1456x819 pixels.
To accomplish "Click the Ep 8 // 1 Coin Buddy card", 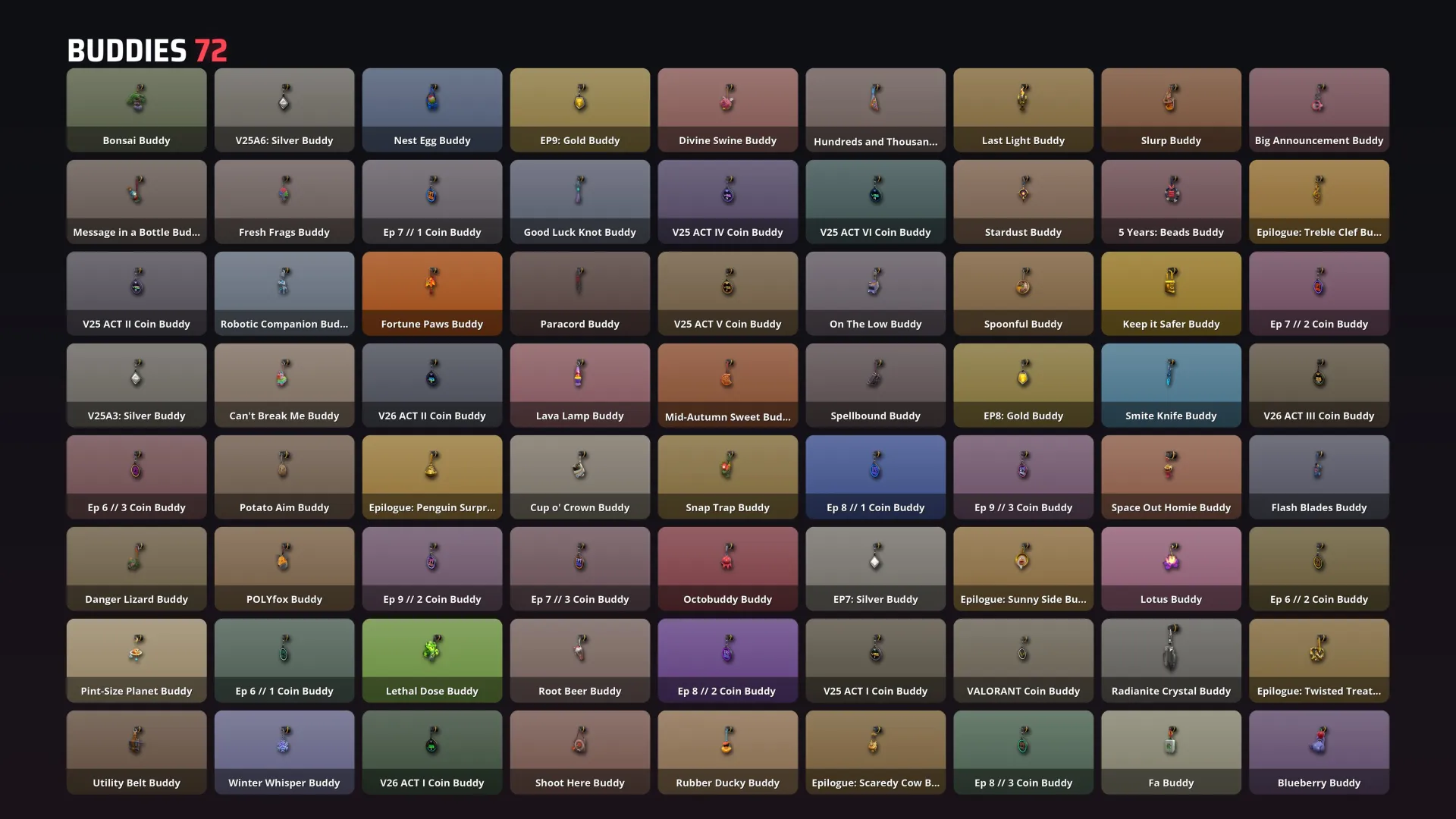I will click(876, 477).
